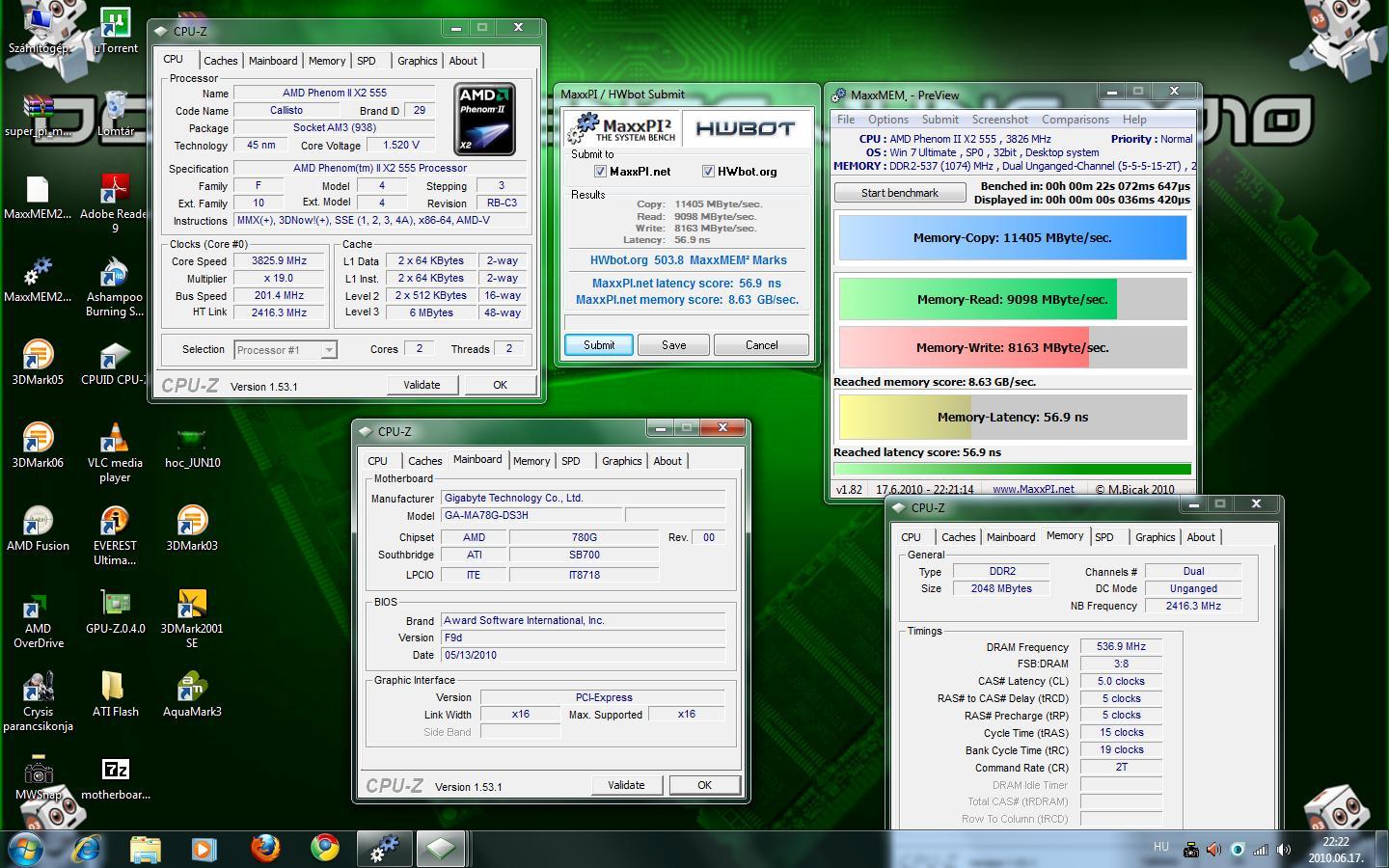Open the www.MaxxPI.net link
The width and height of the screenshot is (1389, 868).
(1033, 489)
